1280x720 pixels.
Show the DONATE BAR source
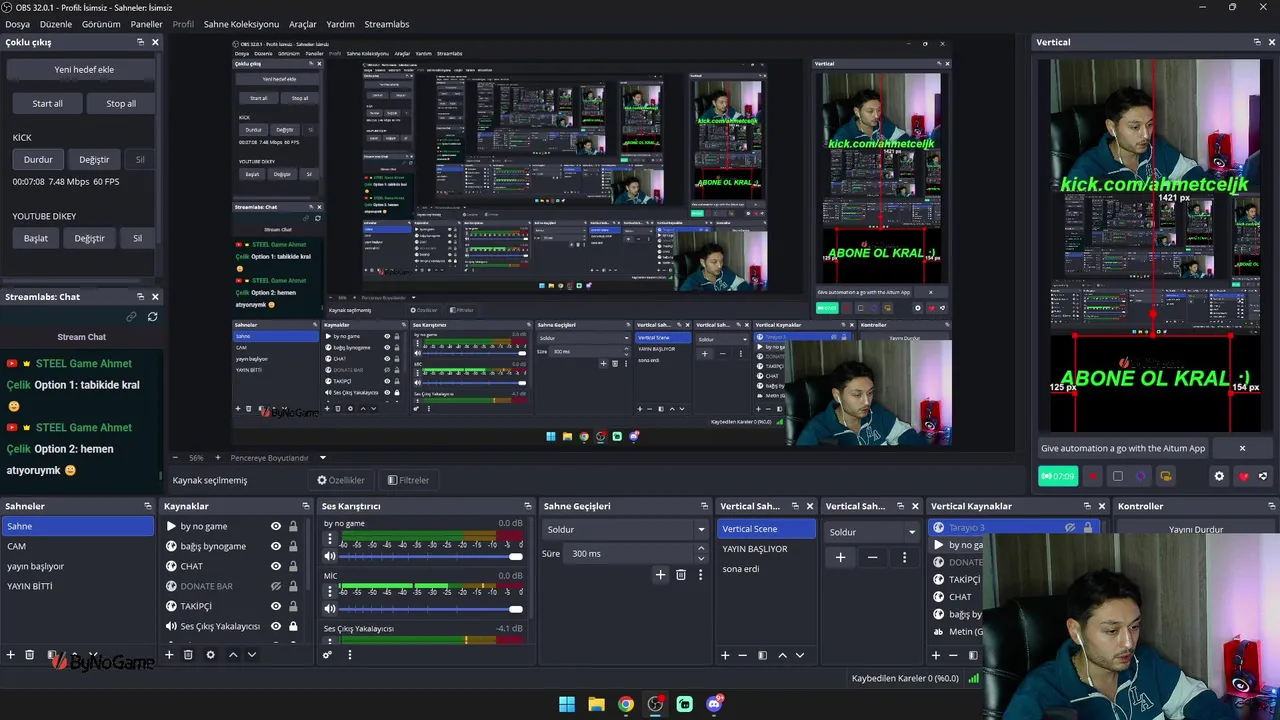[x=276, y=586]
